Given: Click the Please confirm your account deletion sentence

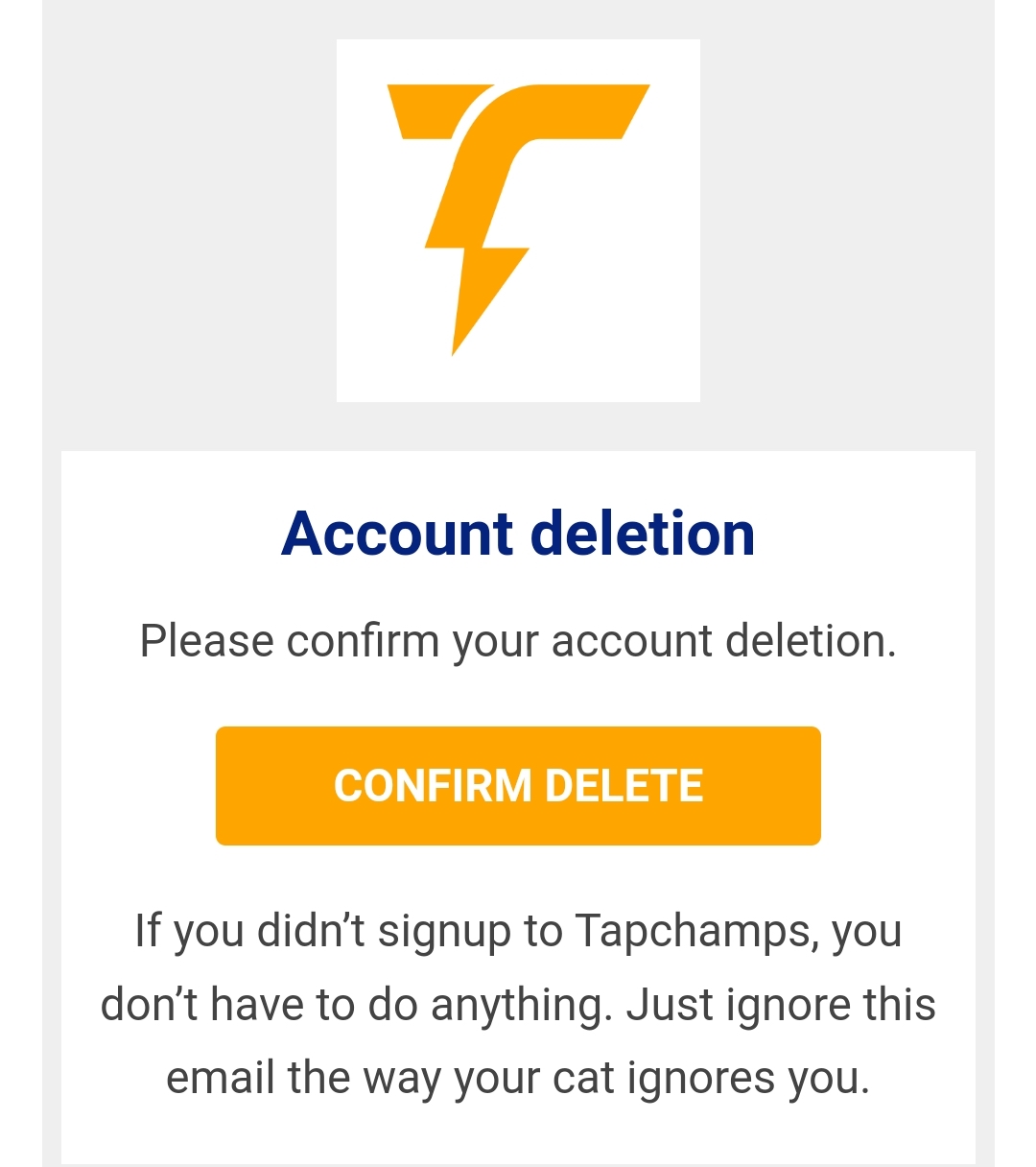Looking at the screenshot, I should point(518,641).
